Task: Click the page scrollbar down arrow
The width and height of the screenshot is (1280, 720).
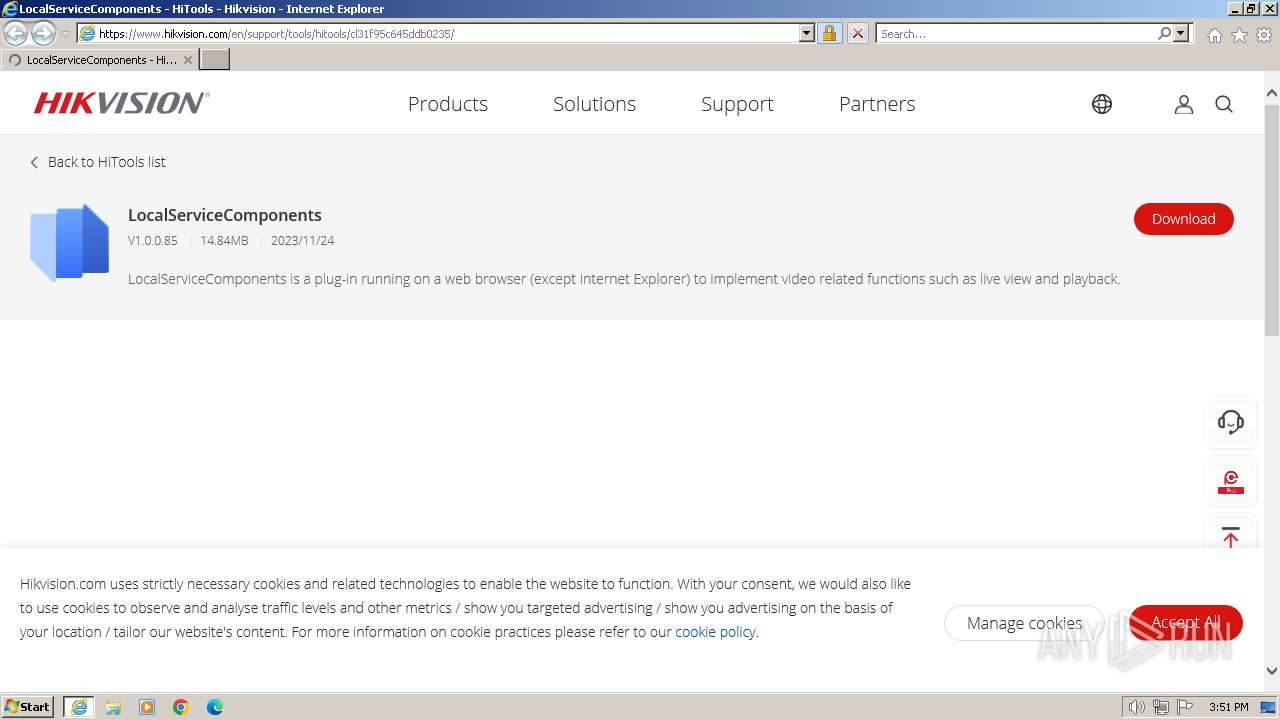Action: [x=1271, y=672]
